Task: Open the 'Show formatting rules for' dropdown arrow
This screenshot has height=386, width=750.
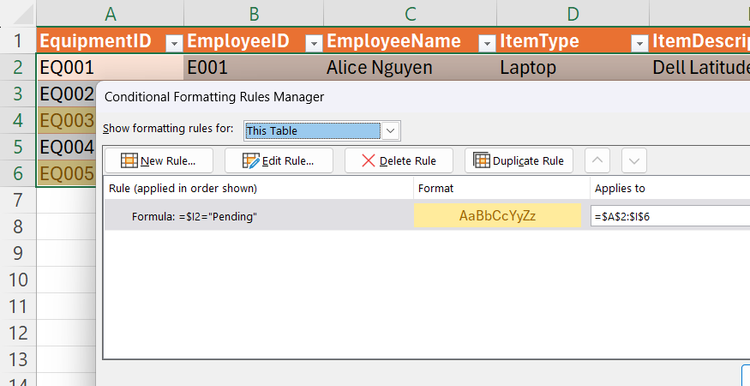Action: [391, 131]
